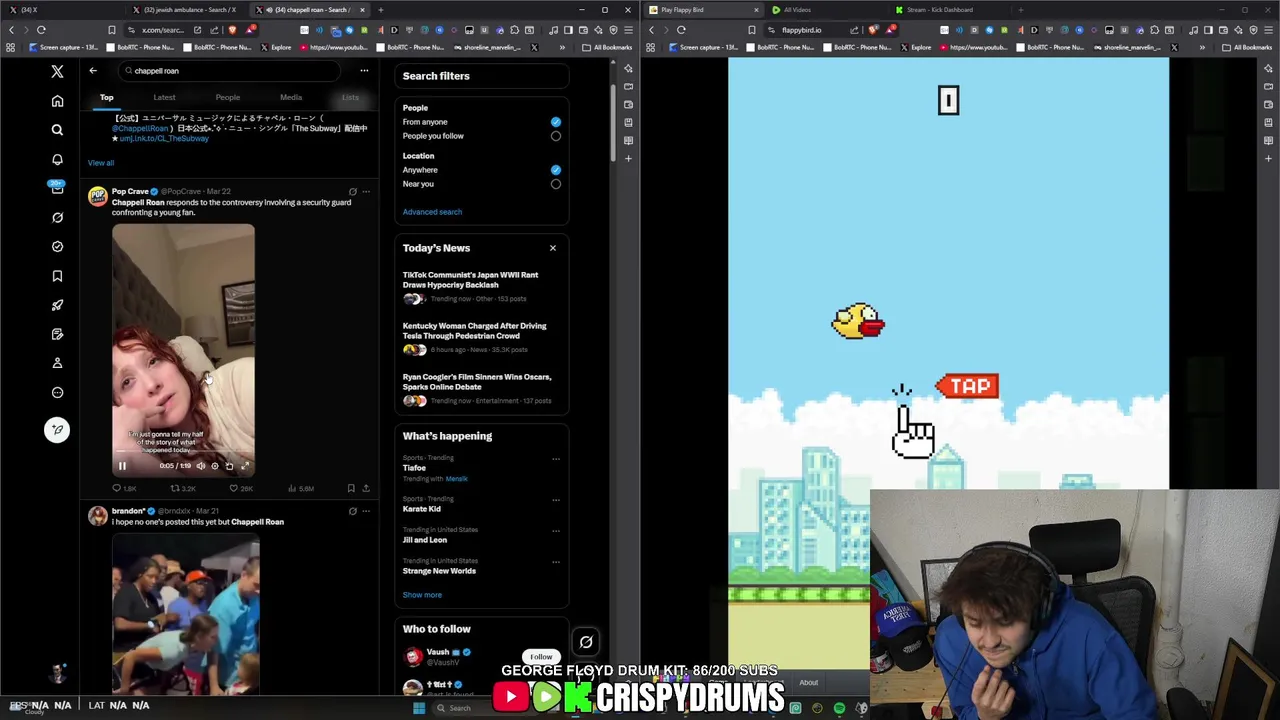Screen dimensions: 1280x720
Task: Open Home from X sidebar
Action: point(57,101)
